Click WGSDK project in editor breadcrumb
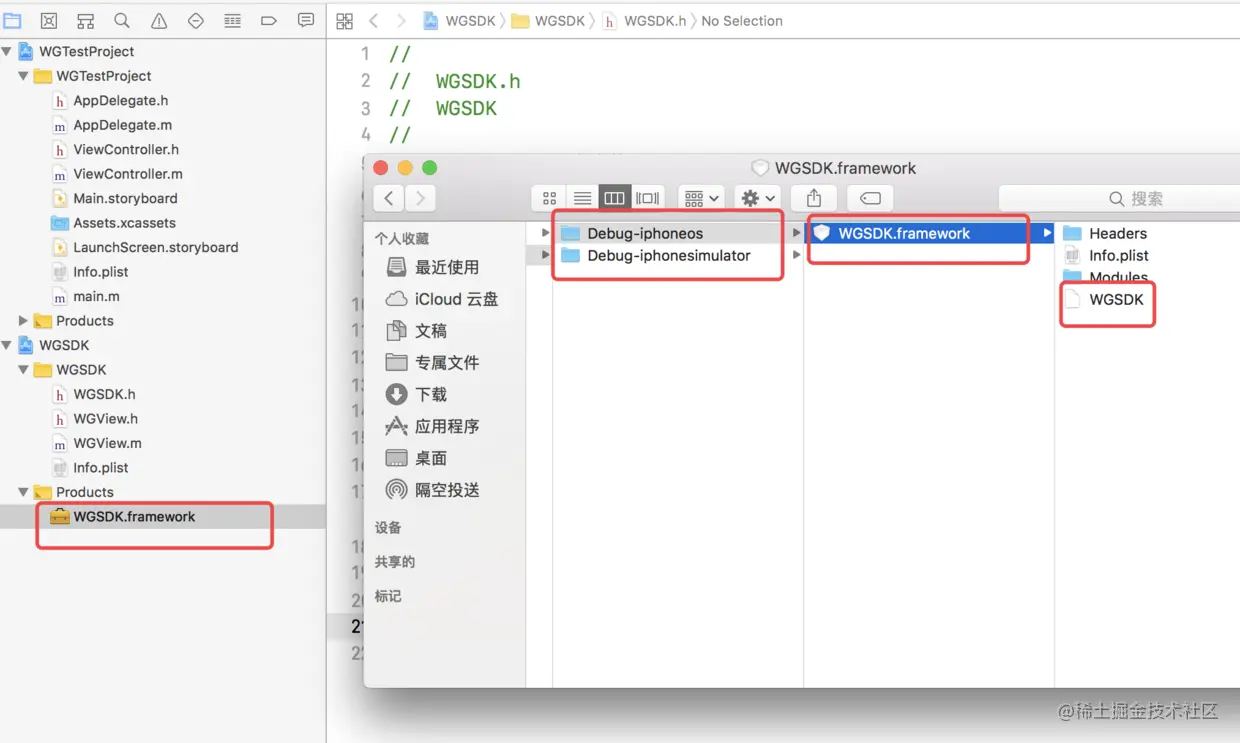The height and width of the screenshot is (743, 1240). (x=459, y=21)
